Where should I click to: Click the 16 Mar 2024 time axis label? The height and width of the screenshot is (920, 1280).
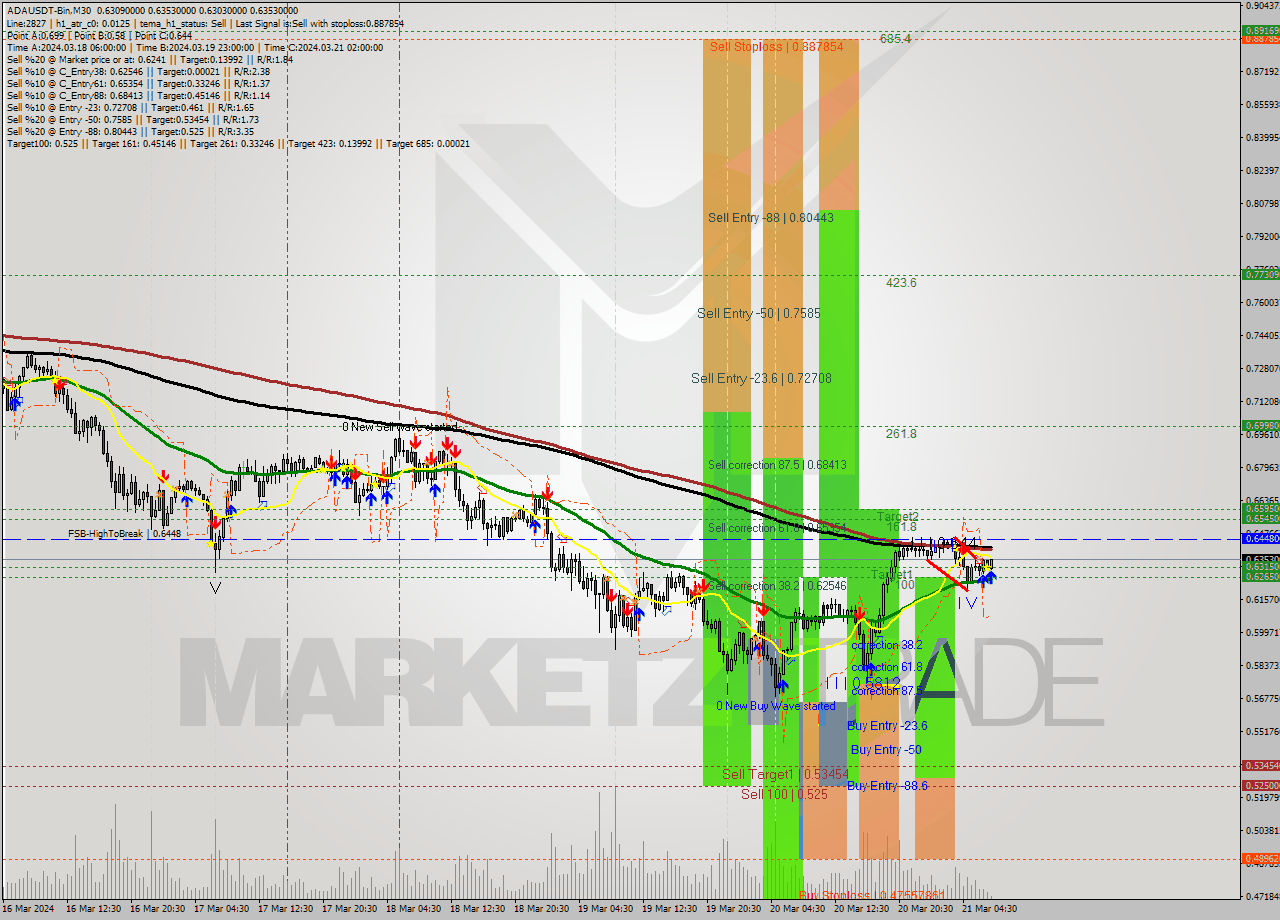(x=29, y=909)
